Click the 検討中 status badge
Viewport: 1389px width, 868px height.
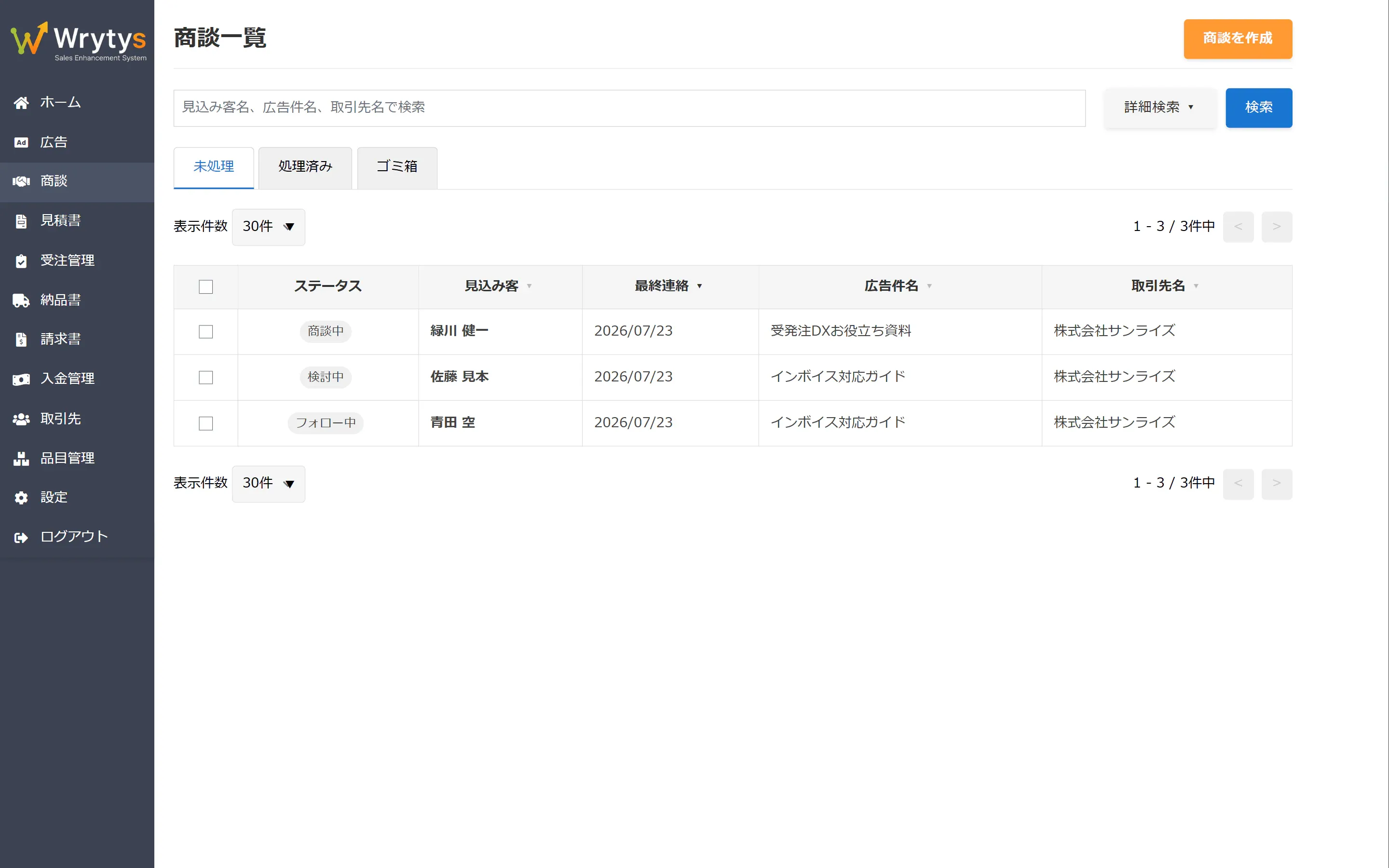pos(326,378)
